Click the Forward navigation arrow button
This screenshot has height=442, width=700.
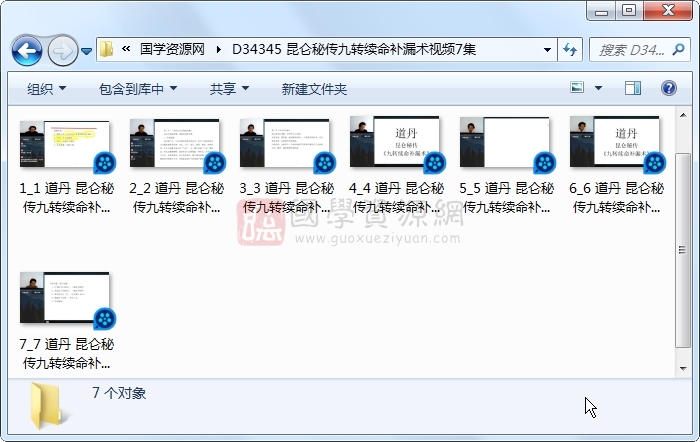click(62, 49)
